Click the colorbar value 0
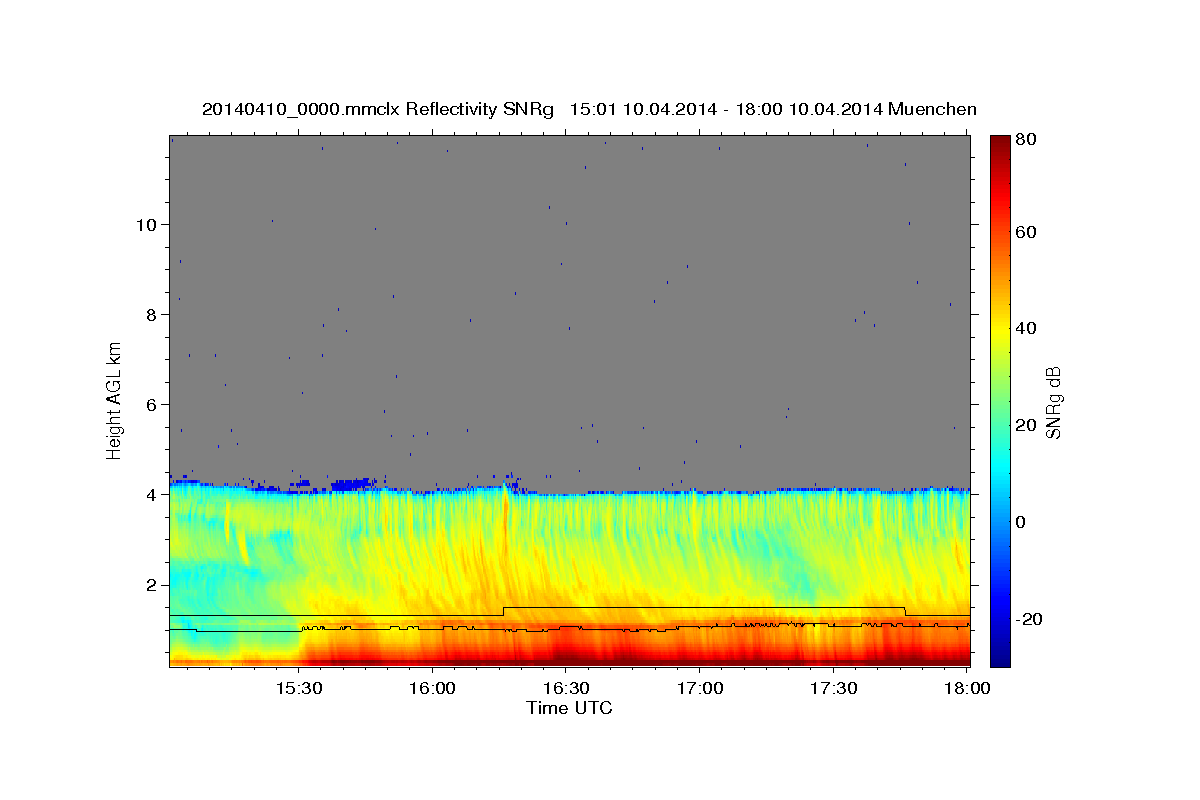Screen dimensions: 1200x800 pyautogui.click(x=1021, y=522)
